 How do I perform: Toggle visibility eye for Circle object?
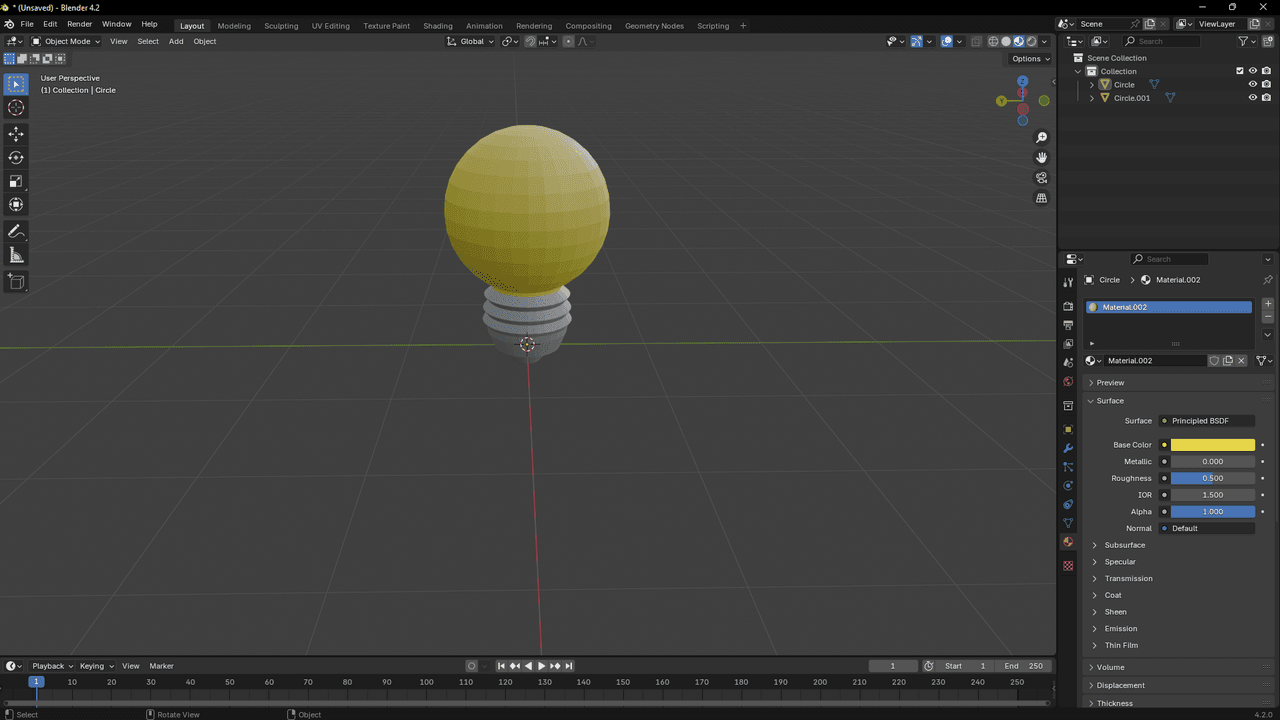click(1252, 85)
